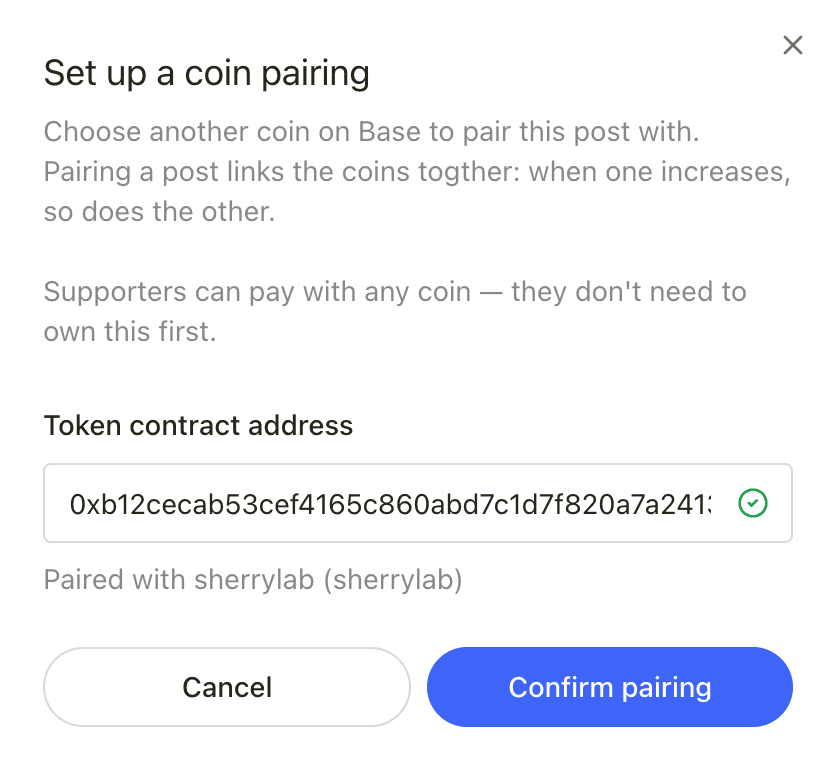838x766 pixels.
Task: Click the "so does the other." sentence
Action: 159,212
